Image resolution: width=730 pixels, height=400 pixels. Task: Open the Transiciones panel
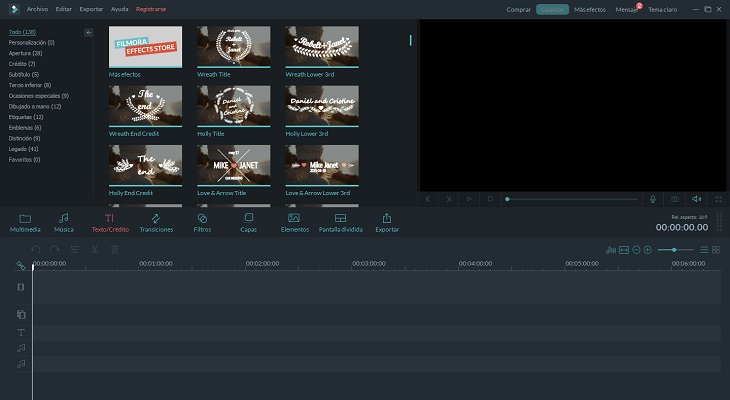click(156, 222)
